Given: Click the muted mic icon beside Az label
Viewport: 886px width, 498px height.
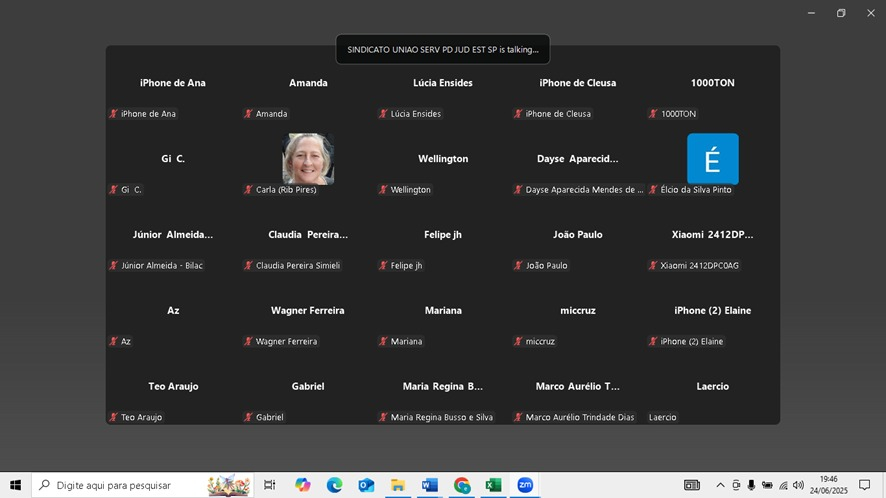Looking at the screenshot, I should tap(114, 341).
